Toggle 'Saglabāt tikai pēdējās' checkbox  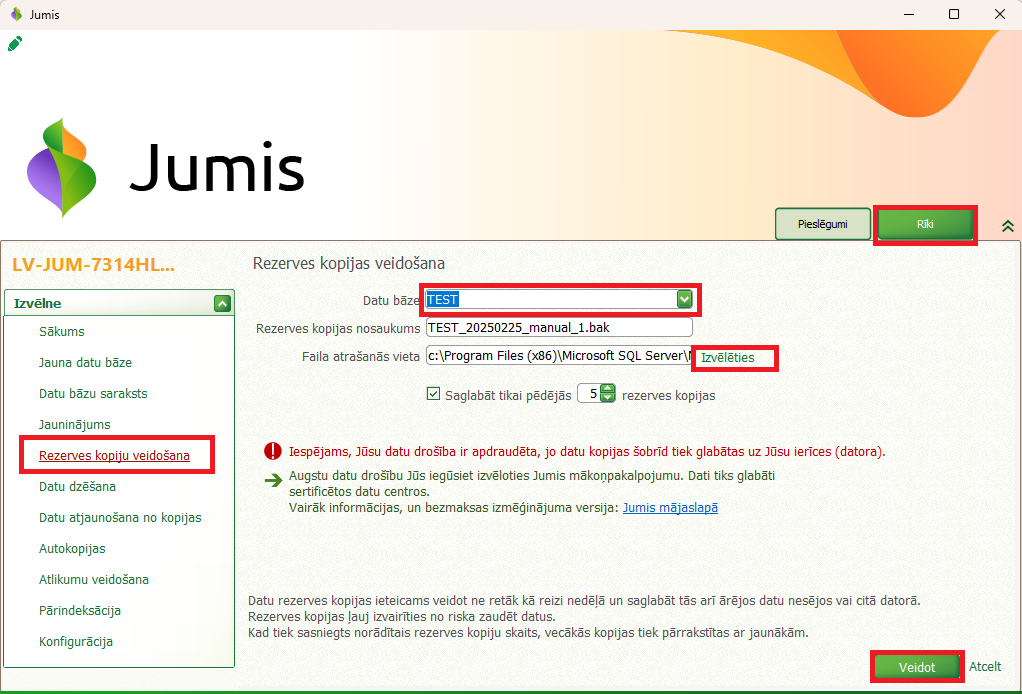click(433, 394)
